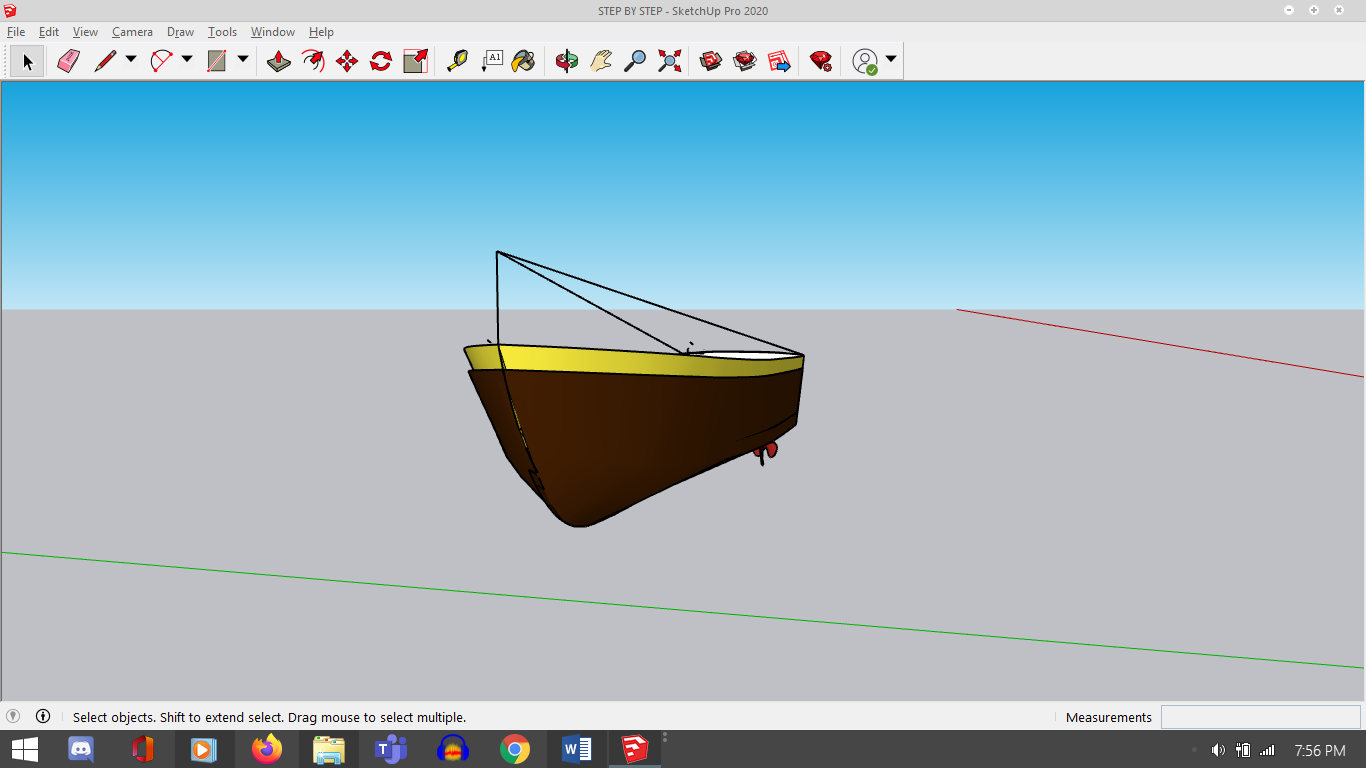The height and width of the screenshot is (768, 1366).
Task: Select the Tape Measure tool
Action: (457, 61)
